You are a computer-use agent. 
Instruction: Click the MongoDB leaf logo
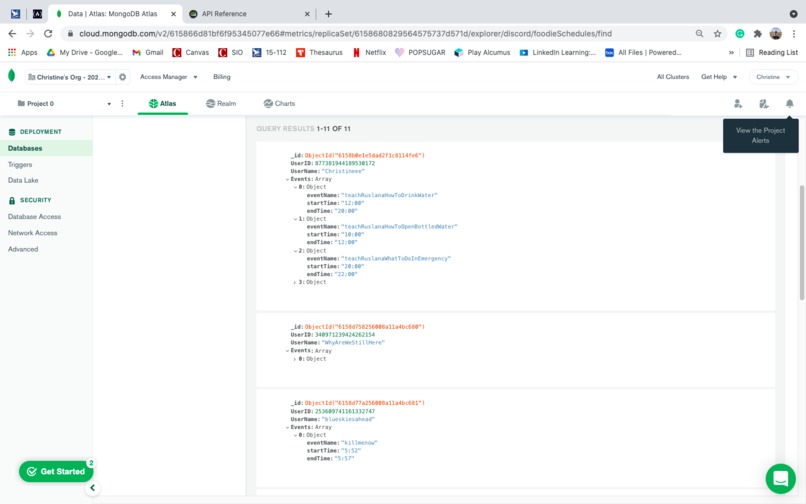pos(11,76)
